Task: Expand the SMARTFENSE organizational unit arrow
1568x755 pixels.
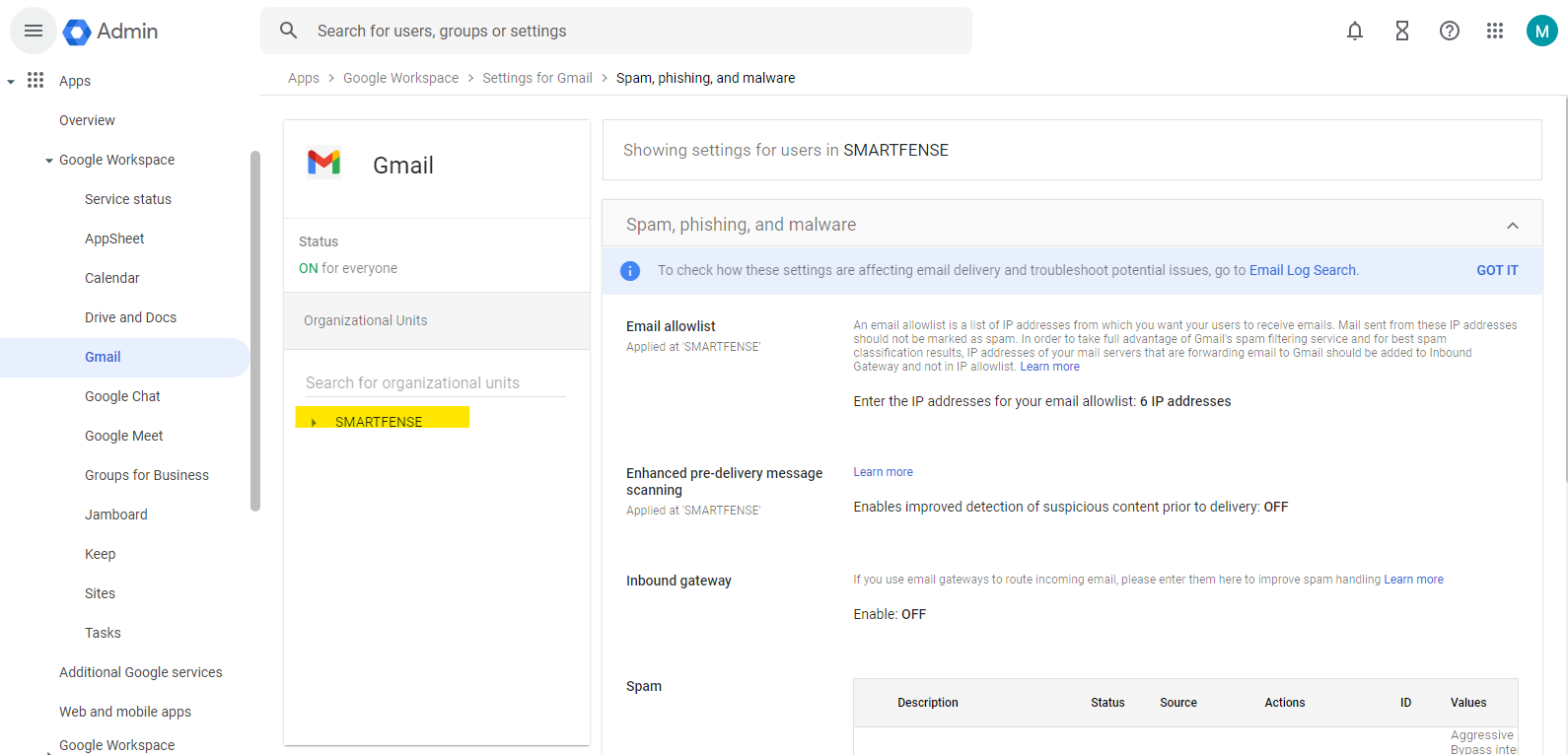Action: click(x=314, y=422)
